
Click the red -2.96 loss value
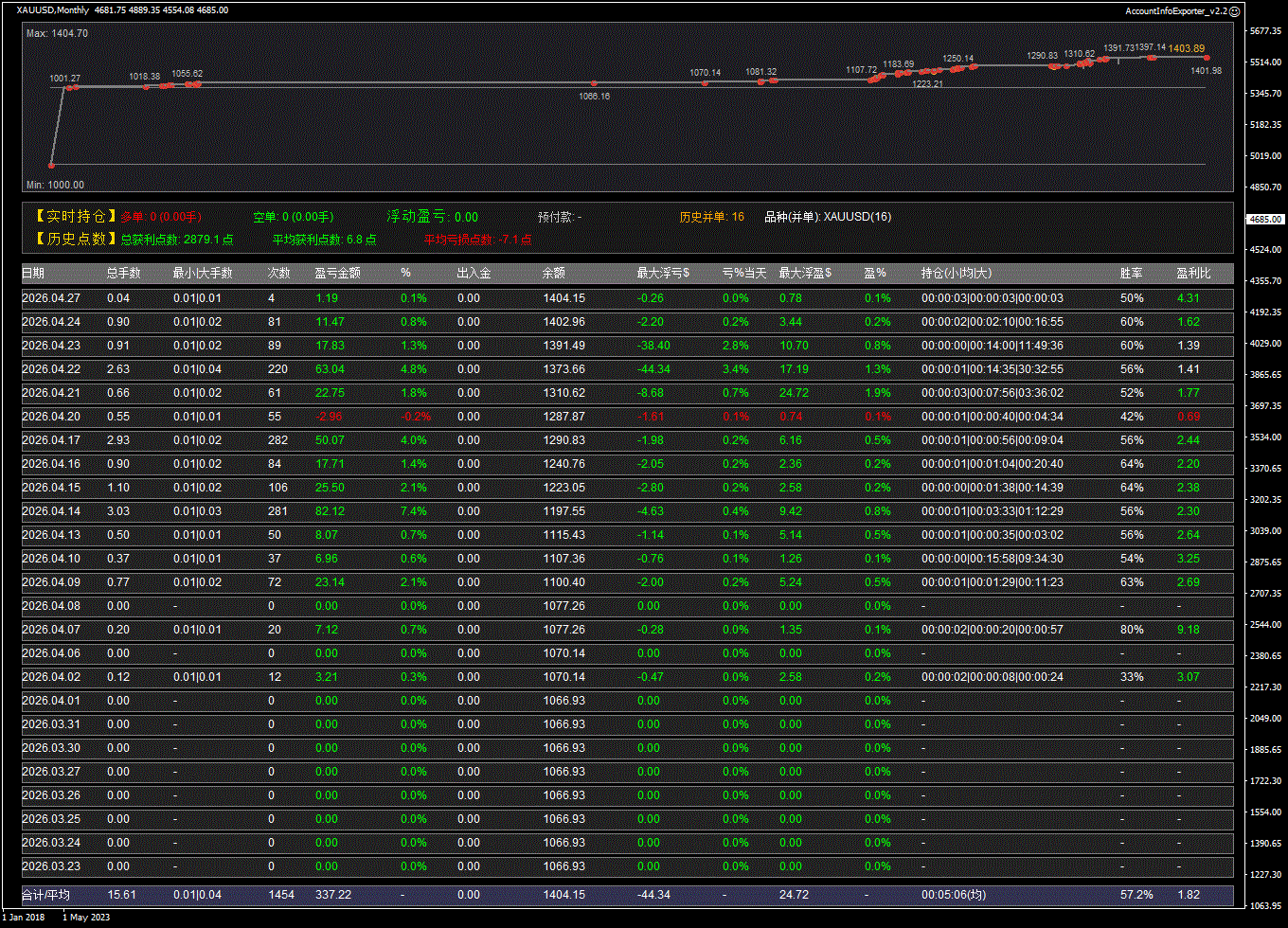[x=328, y=417]
